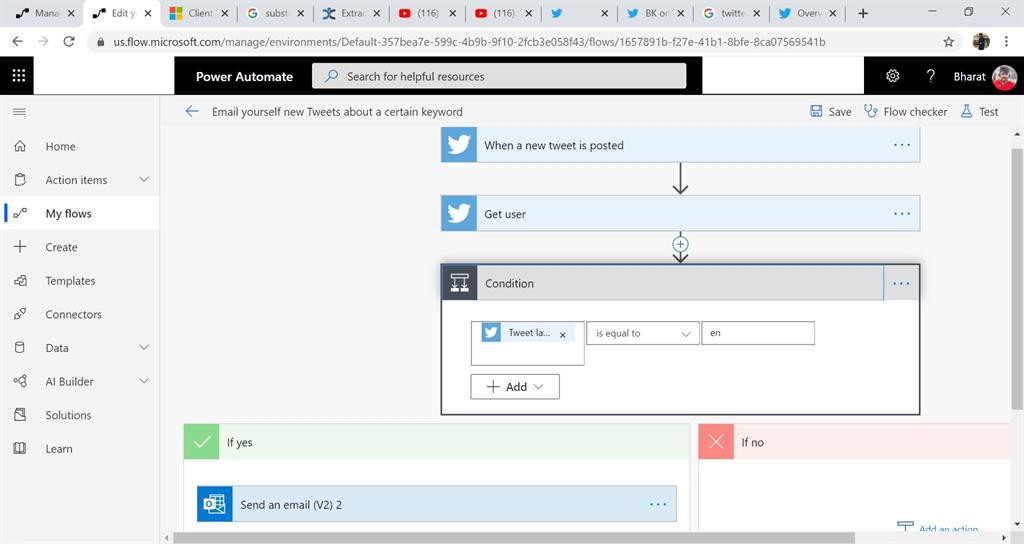
Task: Expand the AI Builder menu chevron
Action: [144, 380]
